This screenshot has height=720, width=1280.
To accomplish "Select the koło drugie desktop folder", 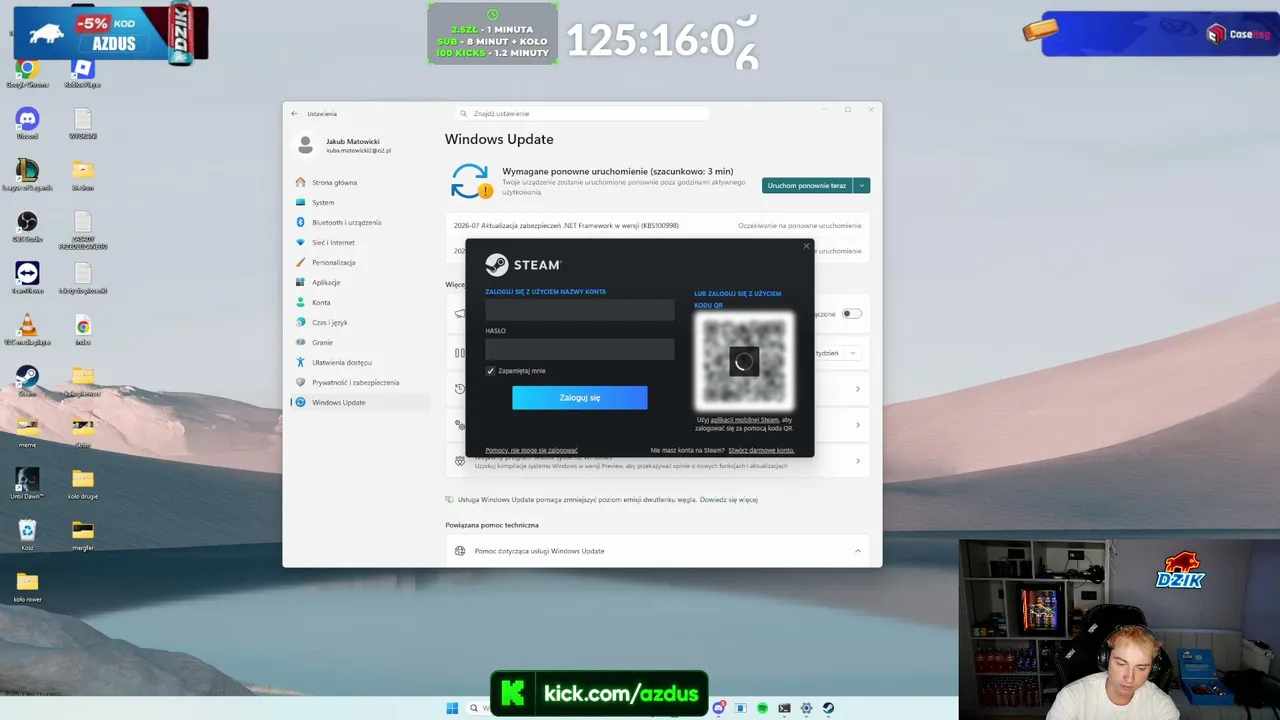I will (83, 483).
